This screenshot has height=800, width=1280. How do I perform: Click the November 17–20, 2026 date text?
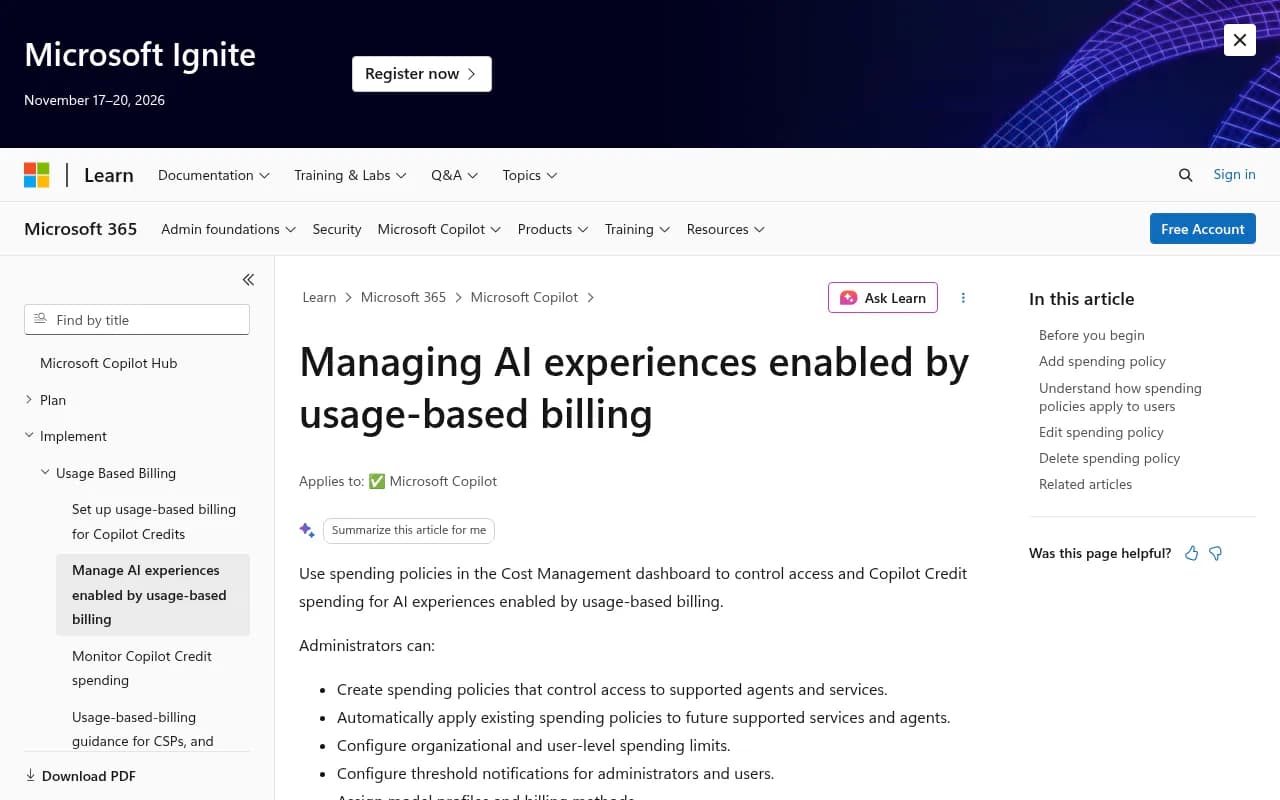[x=94, y=100]
